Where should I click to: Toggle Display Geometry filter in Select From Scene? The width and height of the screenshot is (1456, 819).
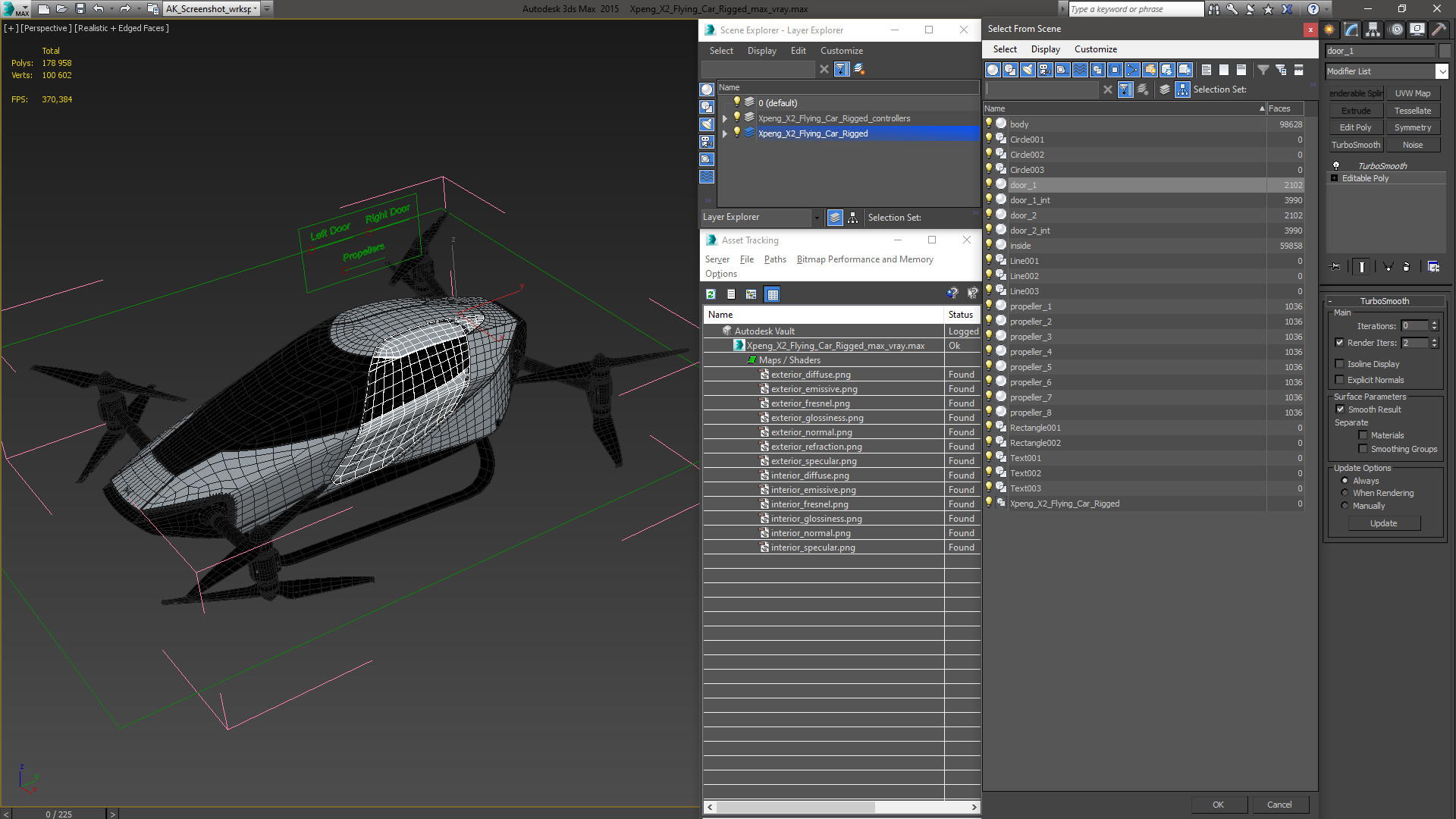[x=993, y=70]
